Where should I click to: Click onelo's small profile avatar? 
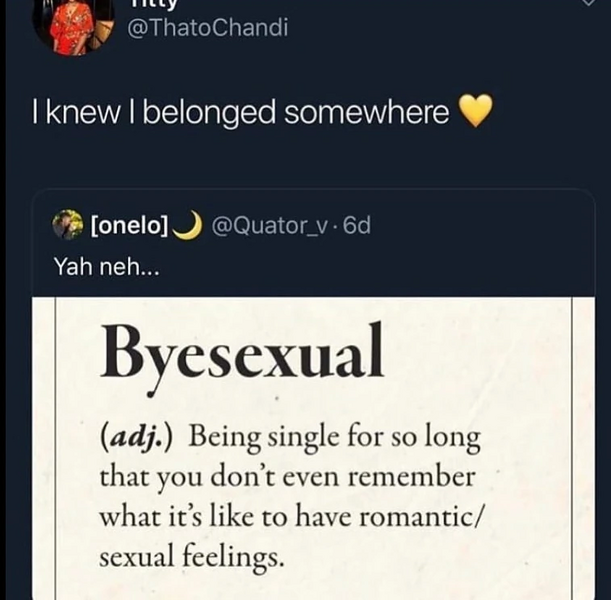67,225
